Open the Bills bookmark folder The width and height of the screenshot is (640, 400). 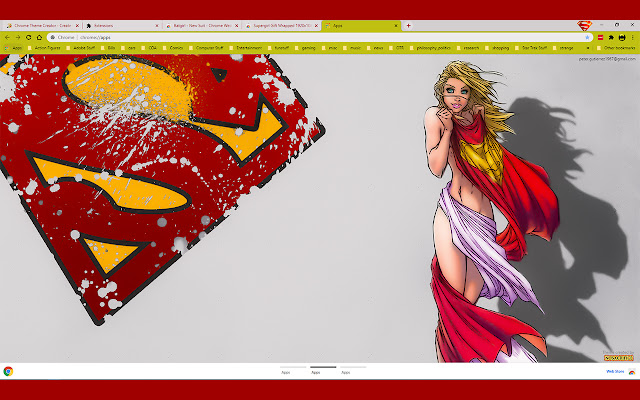point(108,48)
